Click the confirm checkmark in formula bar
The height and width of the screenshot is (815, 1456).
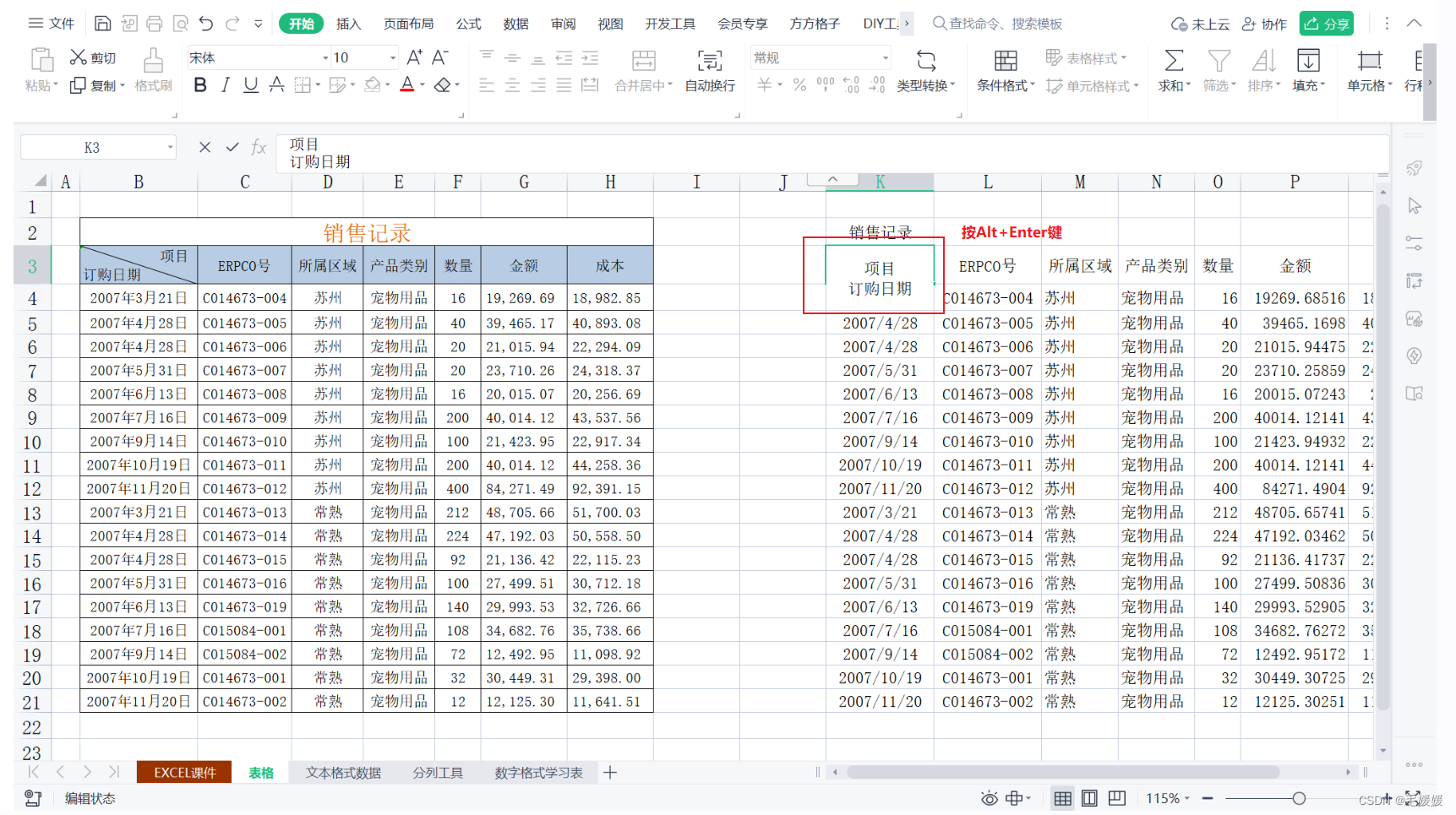tap(232, 147)
